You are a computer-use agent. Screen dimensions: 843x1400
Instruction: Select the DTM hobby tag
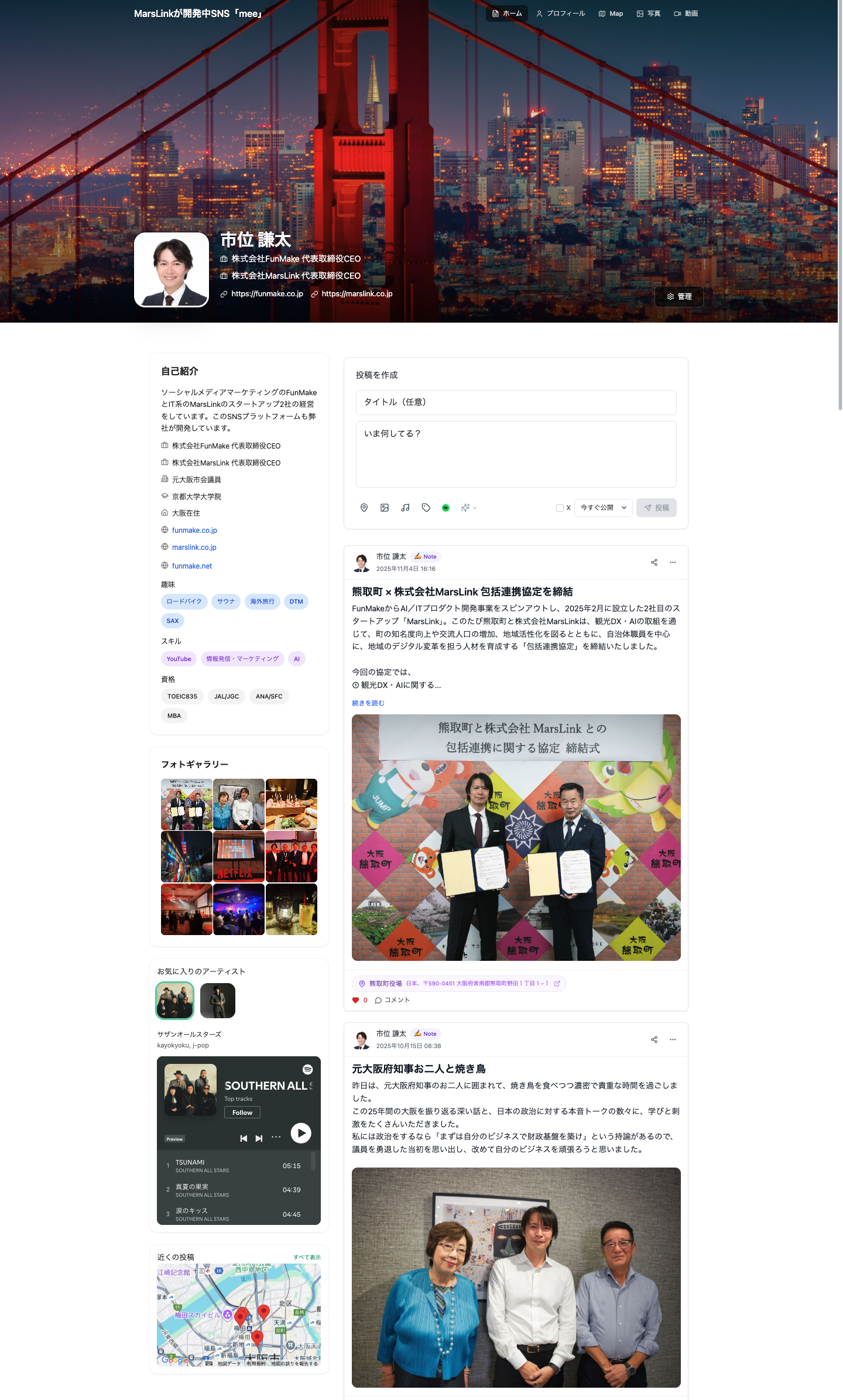click(x=296, y=601)
